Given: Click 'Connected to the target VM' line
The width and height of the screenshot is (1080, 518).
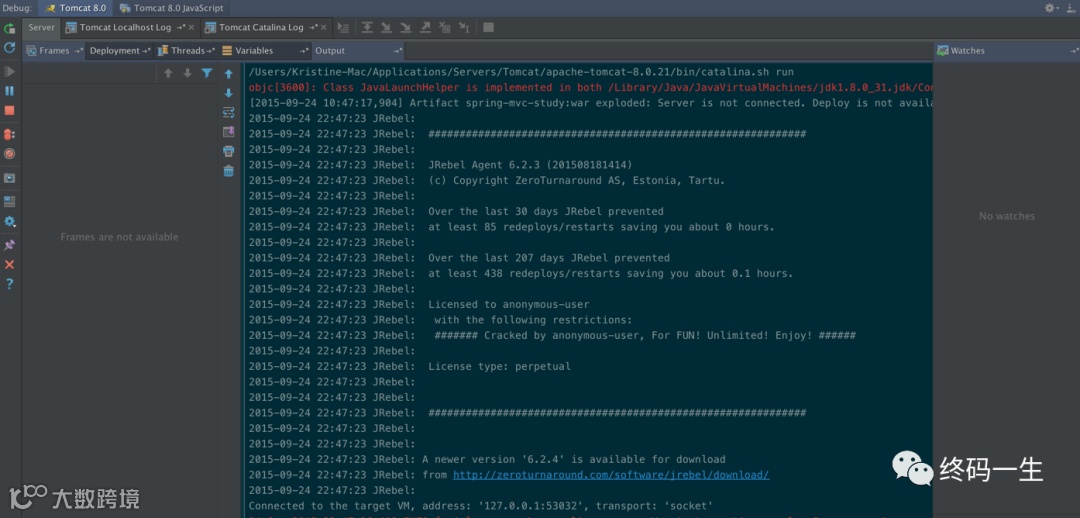Looking at the screenshot, I should (481, 506).
